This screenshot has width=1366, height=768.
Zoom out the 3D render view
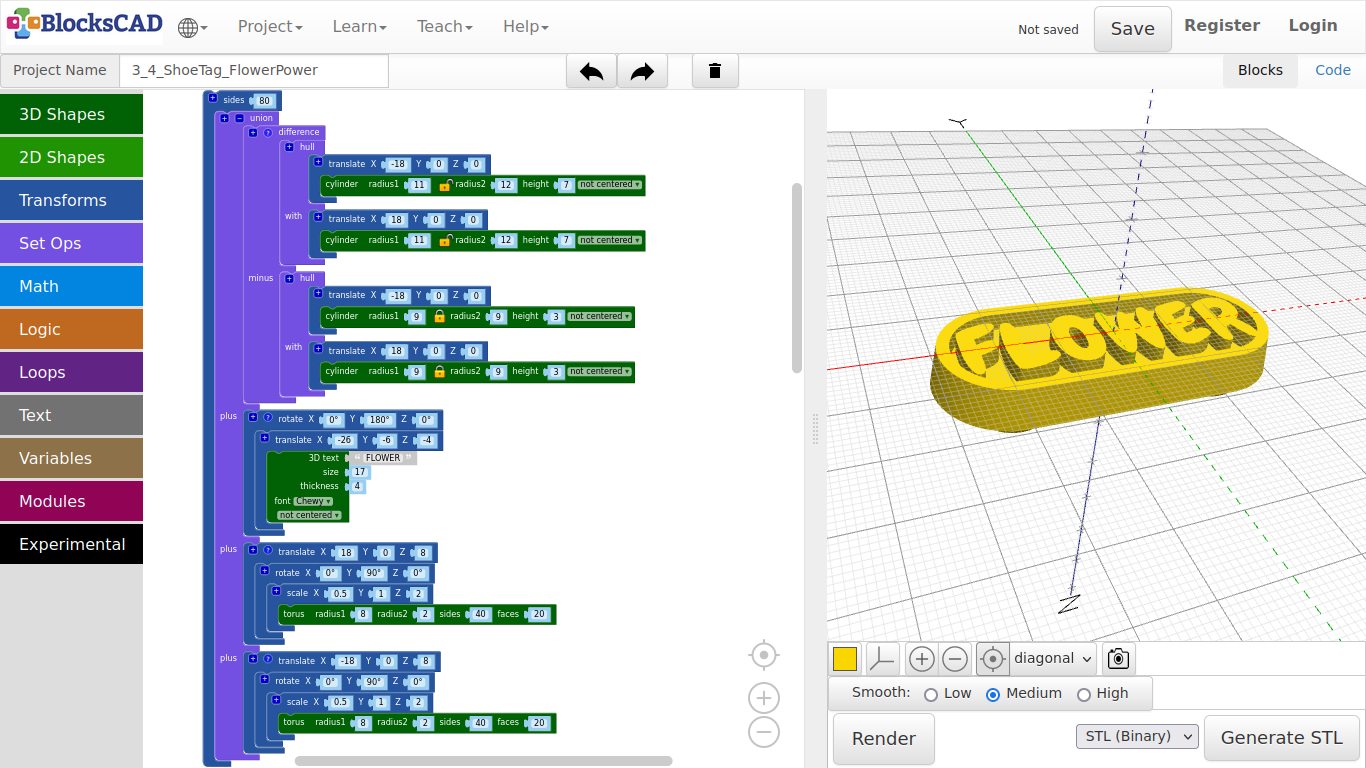955,659
